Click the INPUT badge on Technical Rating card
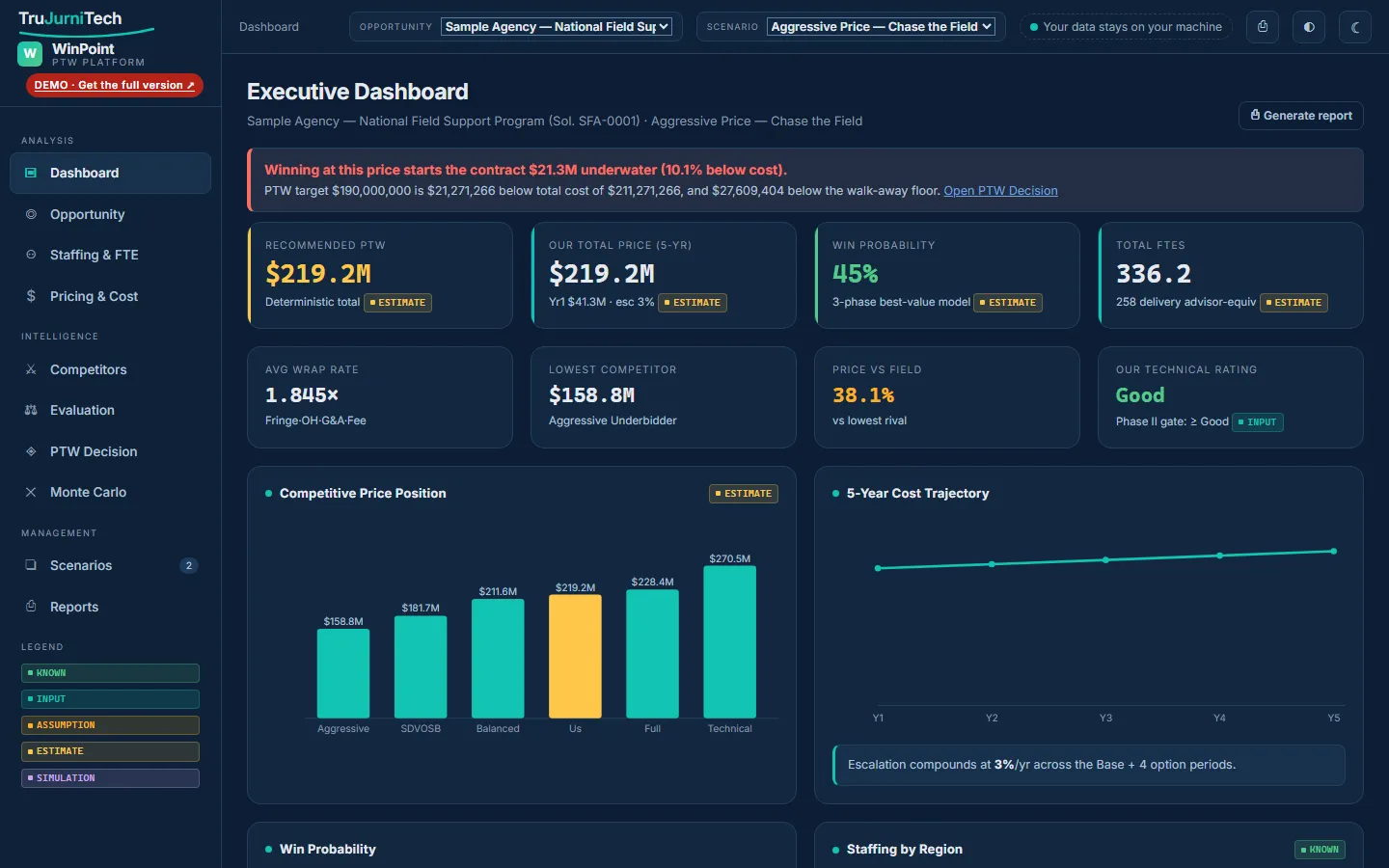 [1258, 422]
